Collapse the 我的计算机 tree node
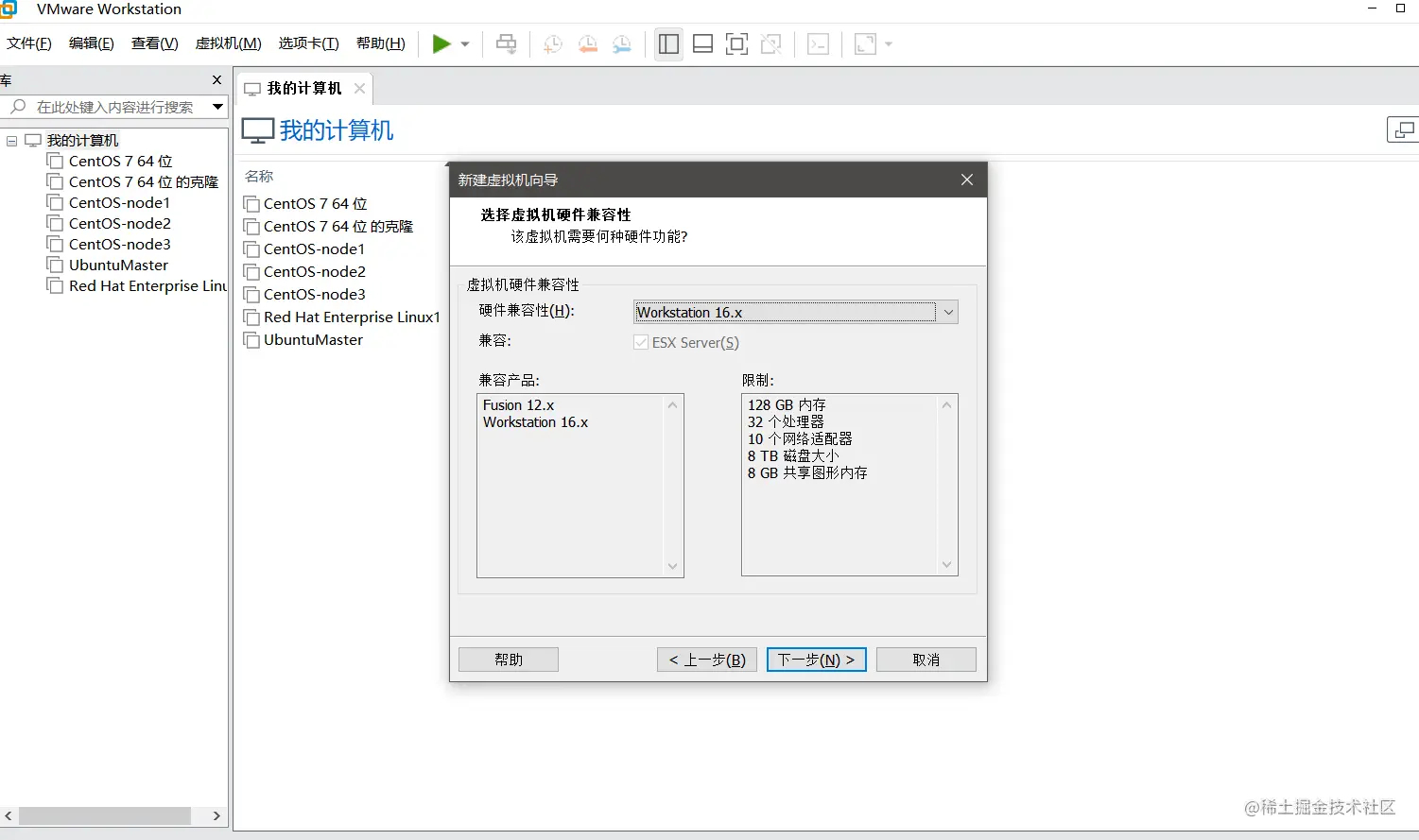The image size is (1419, 840). coord(11,141)
